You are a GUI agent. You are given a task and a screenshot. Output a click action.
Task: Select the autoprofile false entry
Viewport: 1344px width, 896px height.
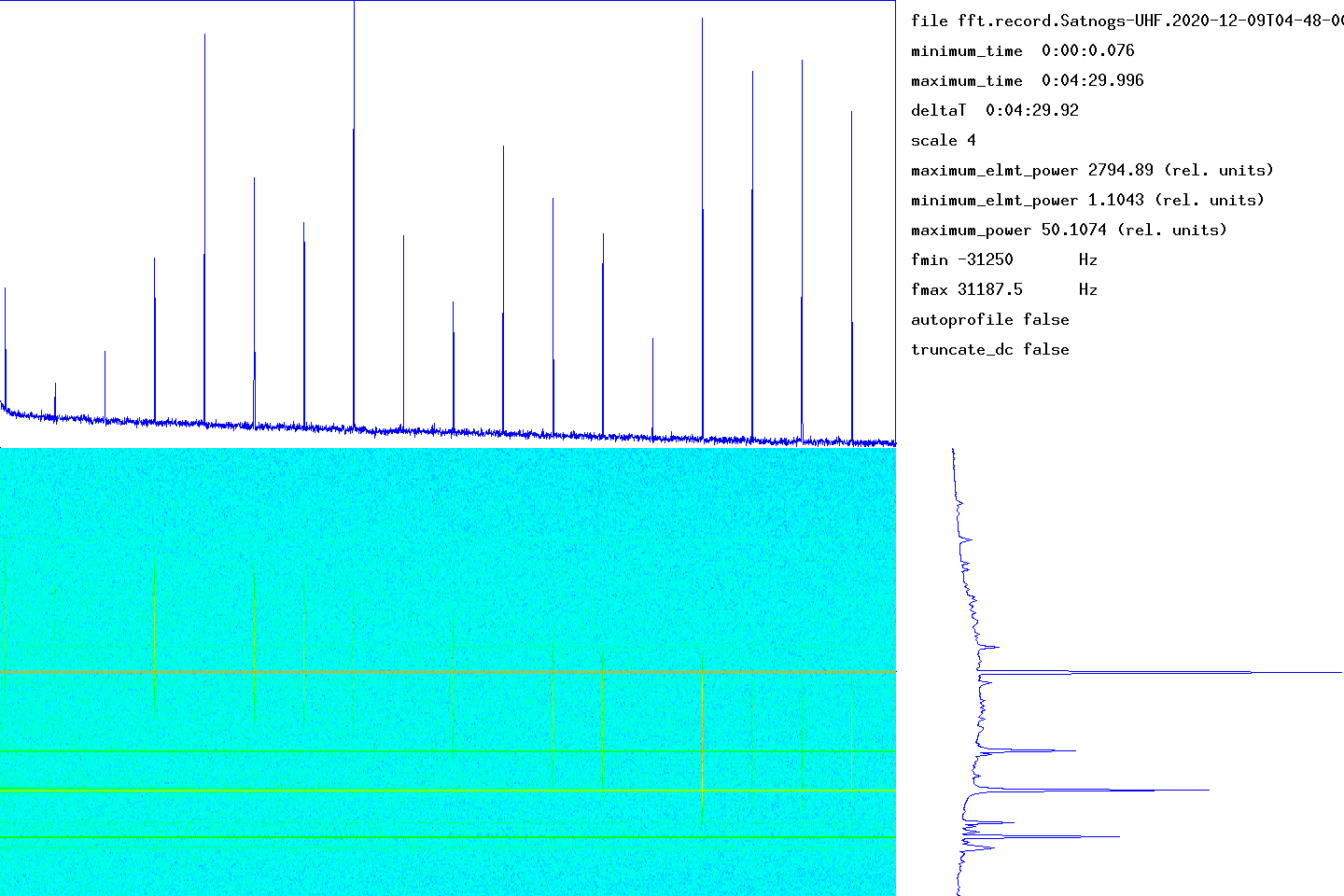[x=990, y=319]
